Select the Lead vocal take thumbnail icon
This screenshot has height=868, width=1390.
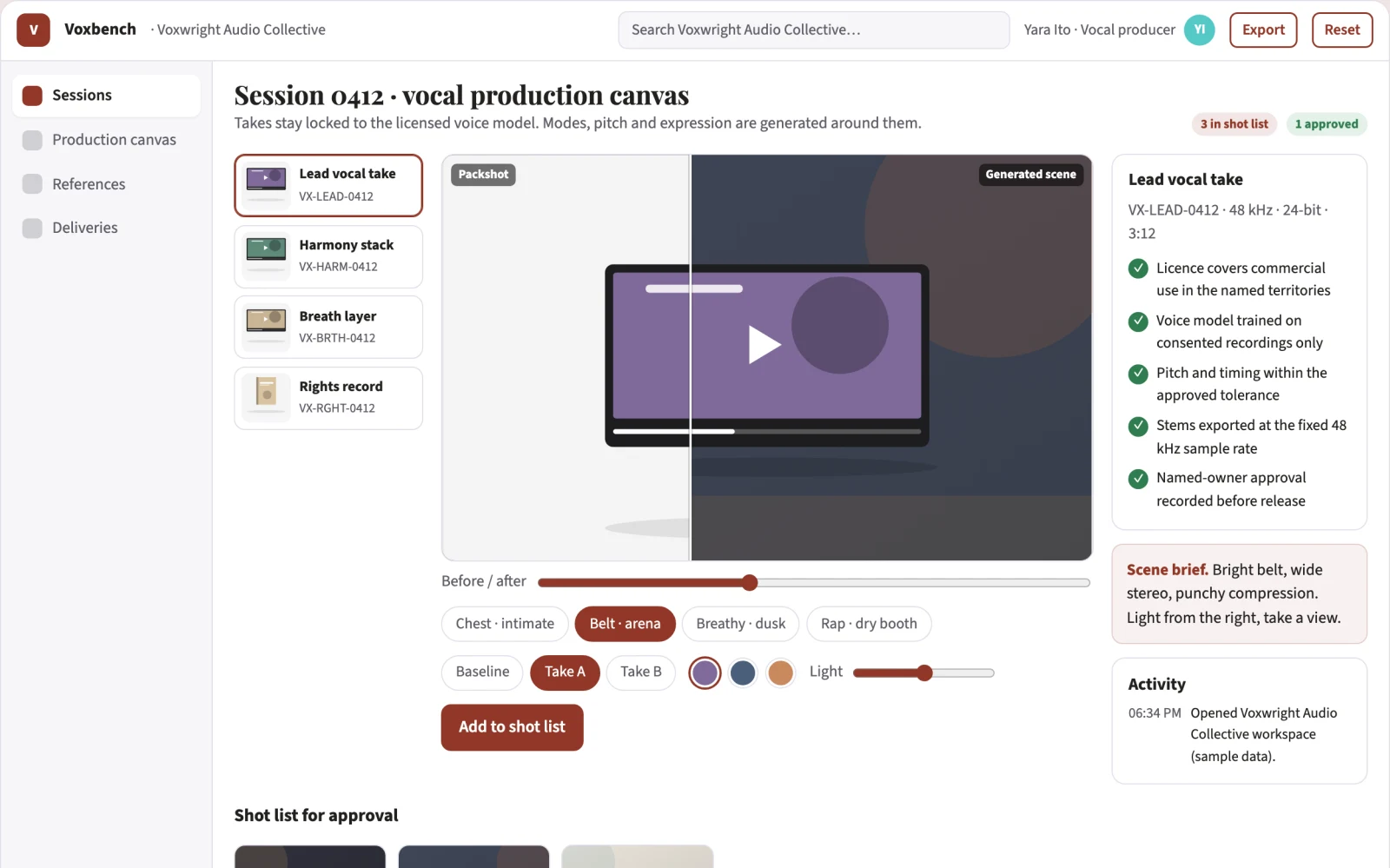pos(266,184)
